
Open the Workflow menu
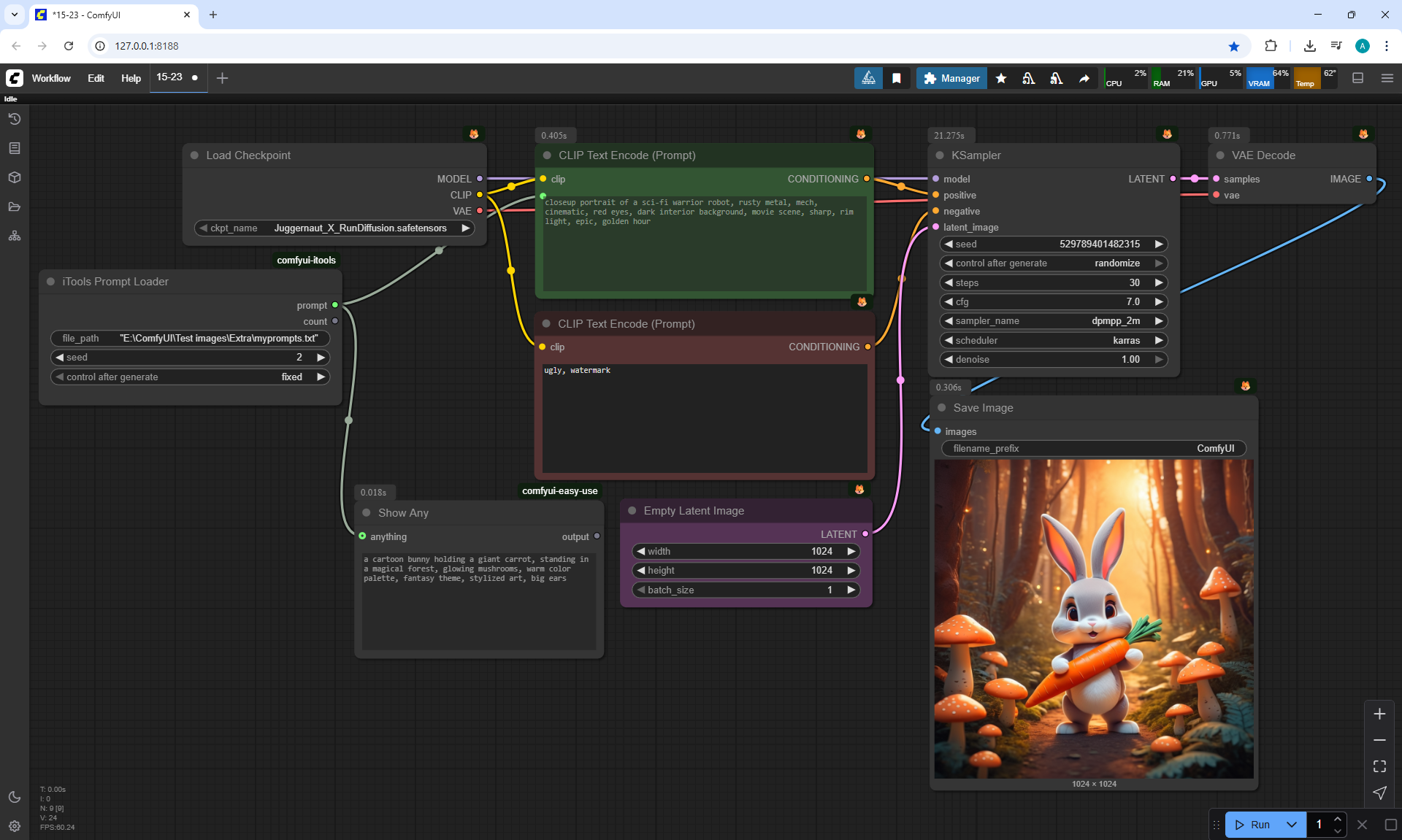point(51,78)
